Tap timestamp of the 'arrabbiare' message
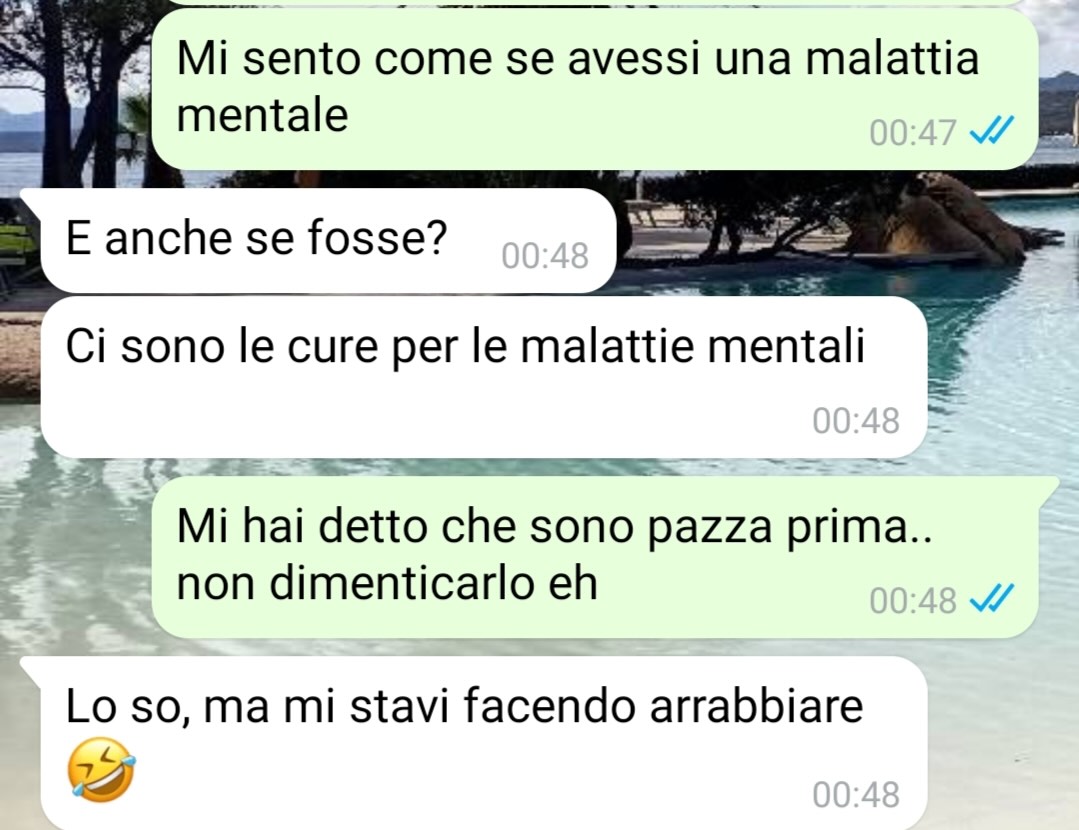The width and height of the screenshot is (1079, 830). [x=855, y=794]
